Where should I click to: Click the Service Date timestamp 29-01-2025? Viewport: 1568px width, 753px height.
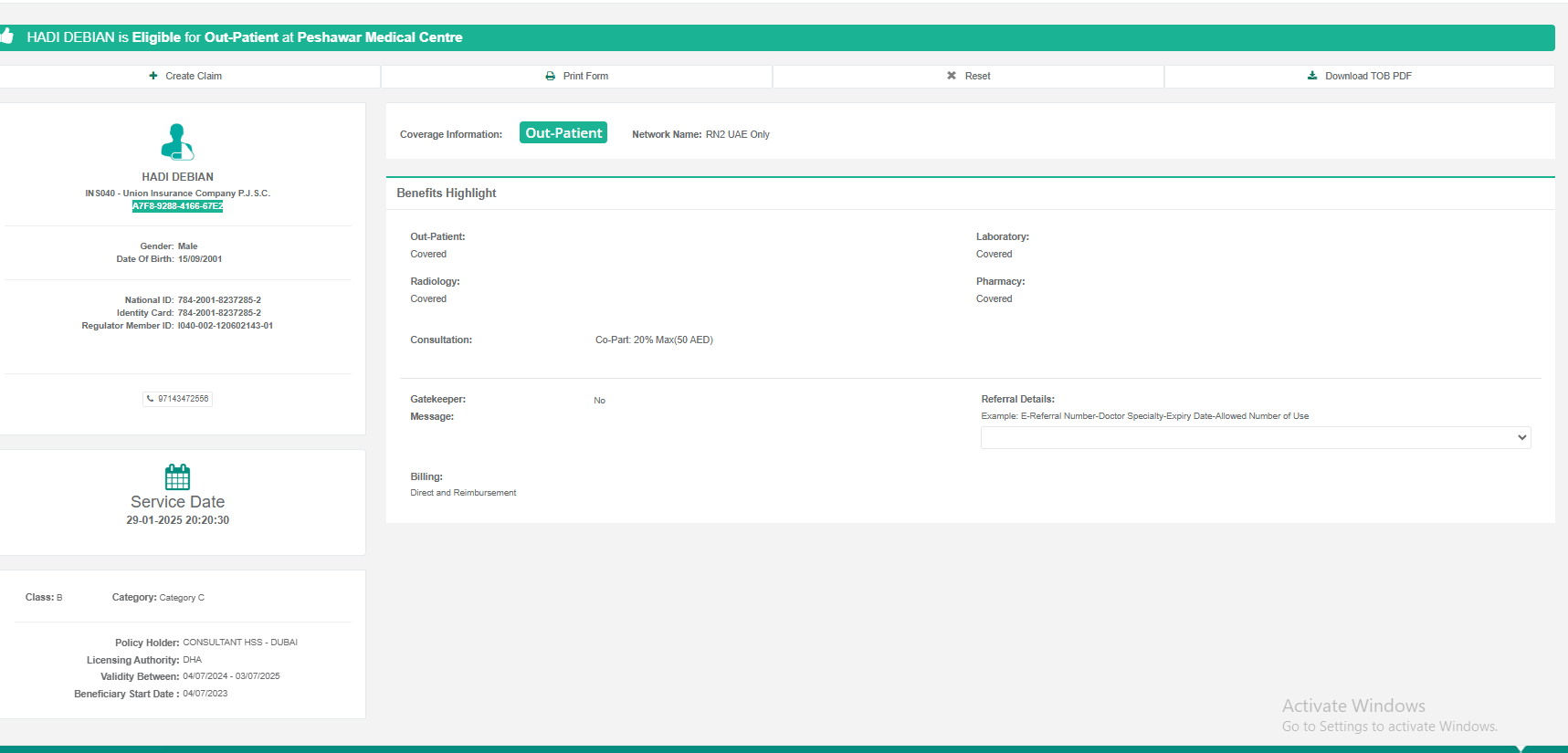177,520
